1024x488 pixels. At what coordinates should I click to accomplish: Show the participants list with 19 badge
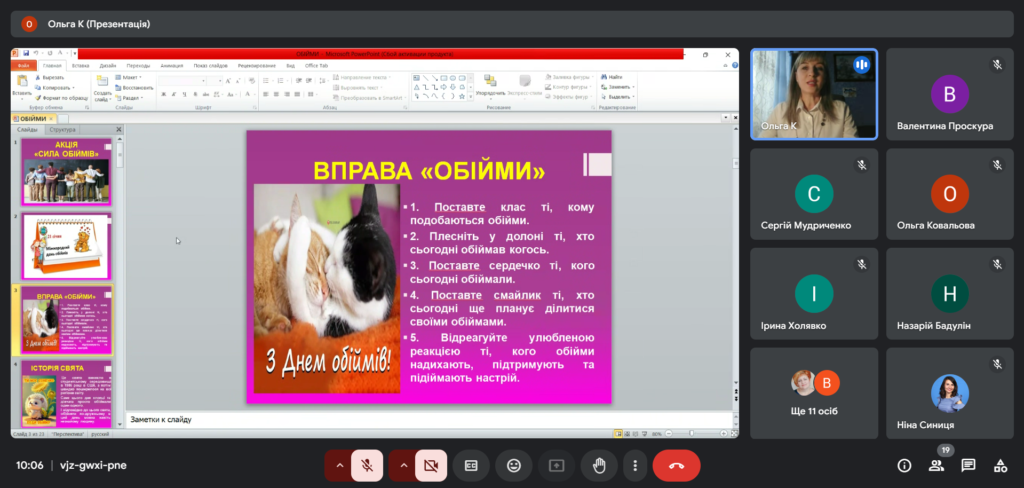pos(936,465)
